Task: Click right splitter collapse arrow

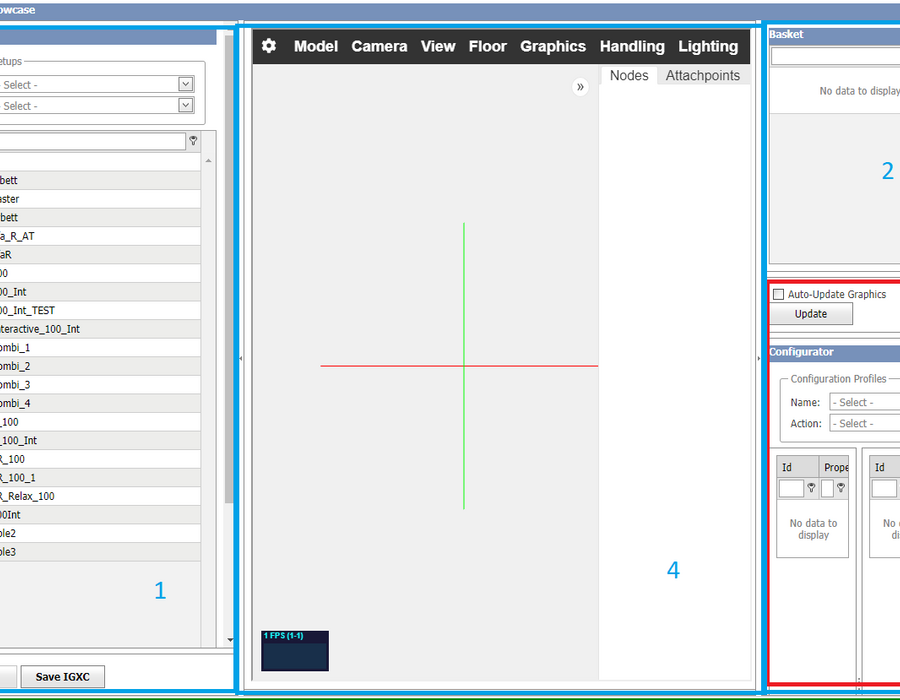Action: pos(758,359)
